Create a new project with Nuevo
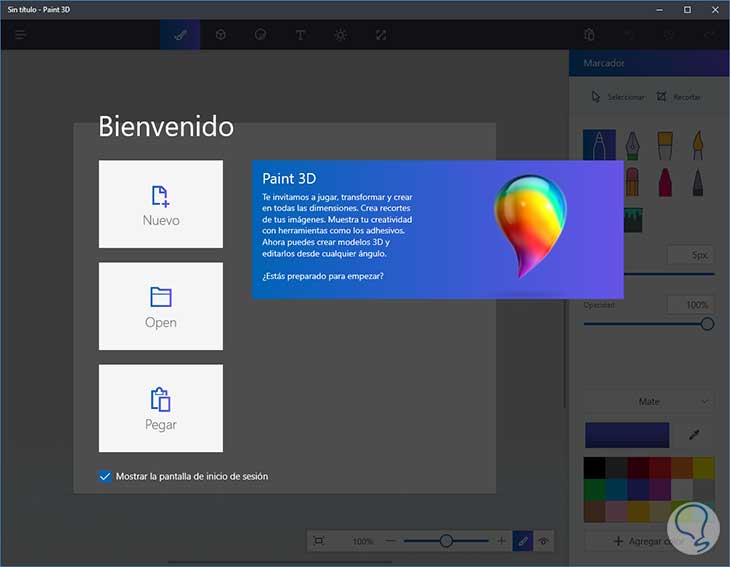Screen dimensions: 730x567 (x=161, y=204)
